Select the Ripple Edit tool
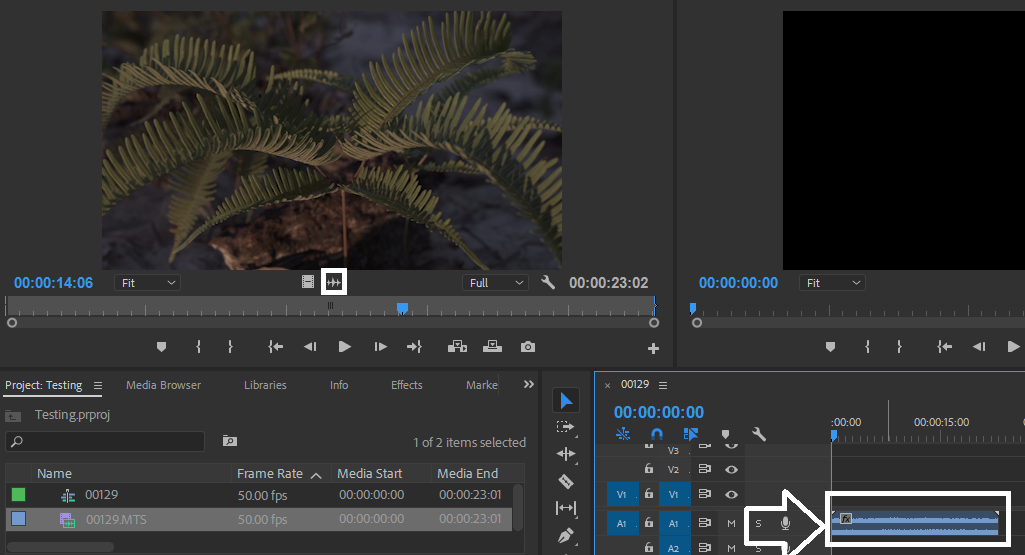1025x555 pixels. pyautogui.click(x=566, y=454)
